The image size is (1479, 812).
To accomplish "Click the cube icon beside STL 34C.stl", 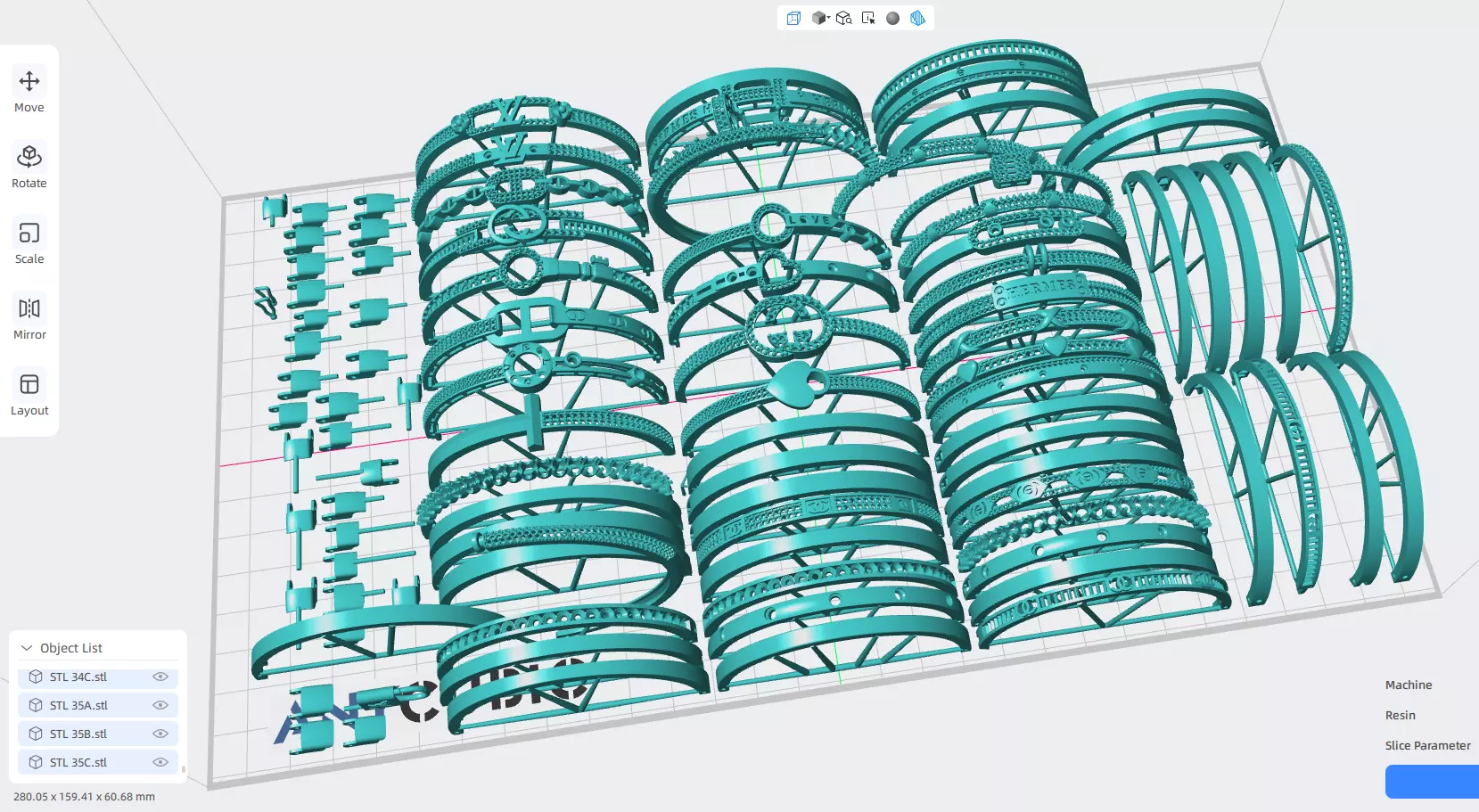I will [x=36, y=677].
